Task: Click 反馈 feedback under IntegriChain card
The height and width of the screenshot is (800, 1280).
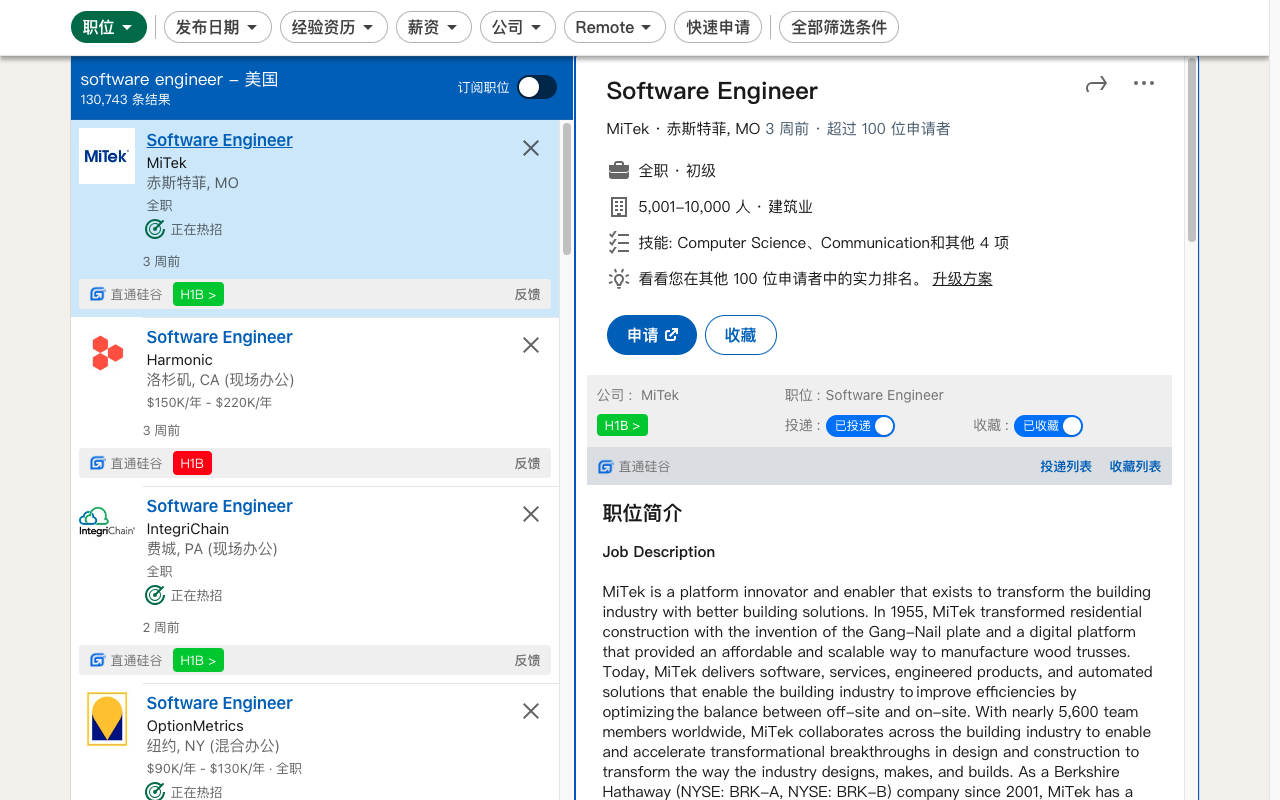Action: pyautogui.click(x=528, y=660)
